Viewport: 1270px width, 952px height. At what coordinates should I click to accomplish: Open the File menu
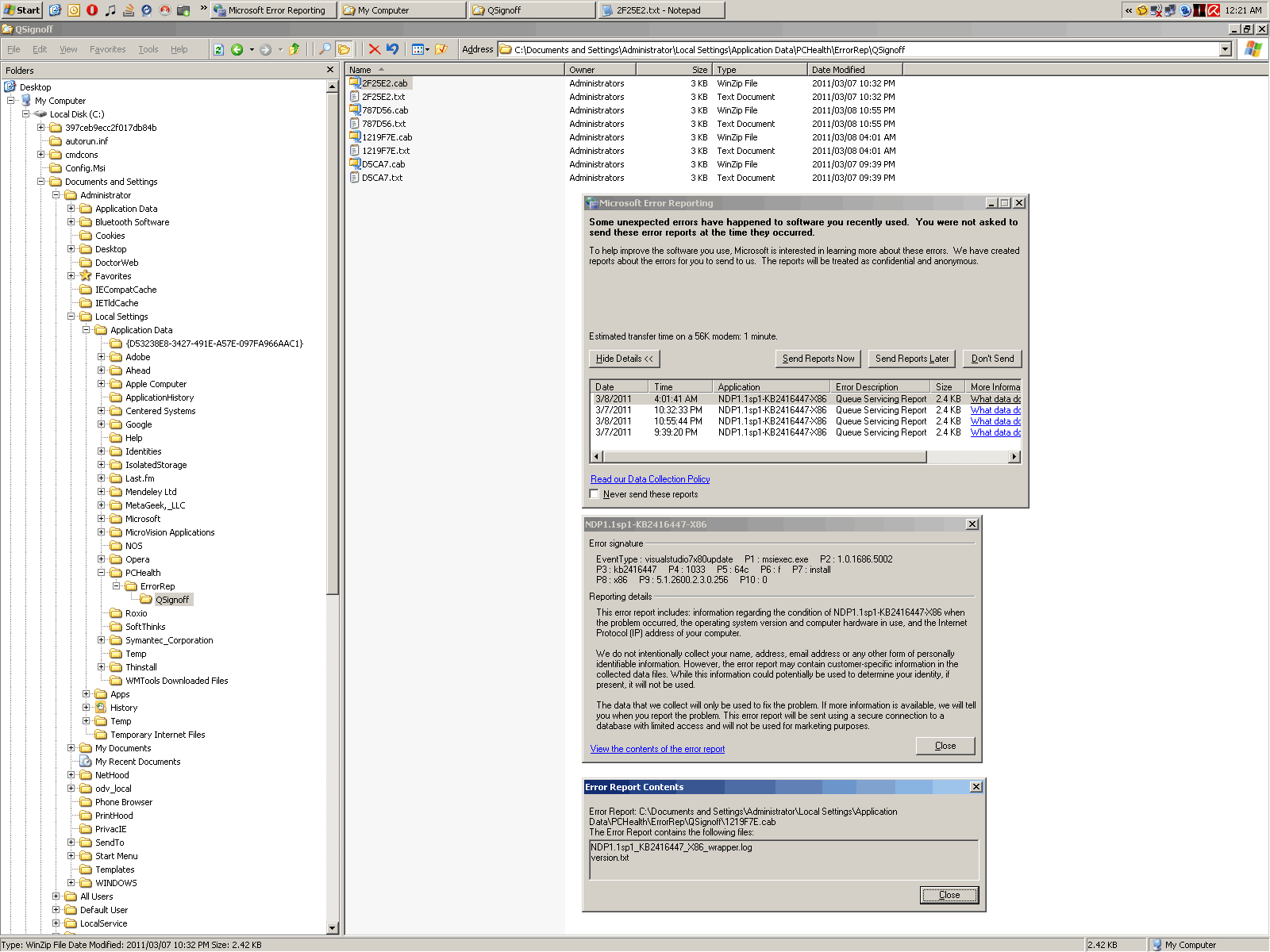(x=13, y=49)
